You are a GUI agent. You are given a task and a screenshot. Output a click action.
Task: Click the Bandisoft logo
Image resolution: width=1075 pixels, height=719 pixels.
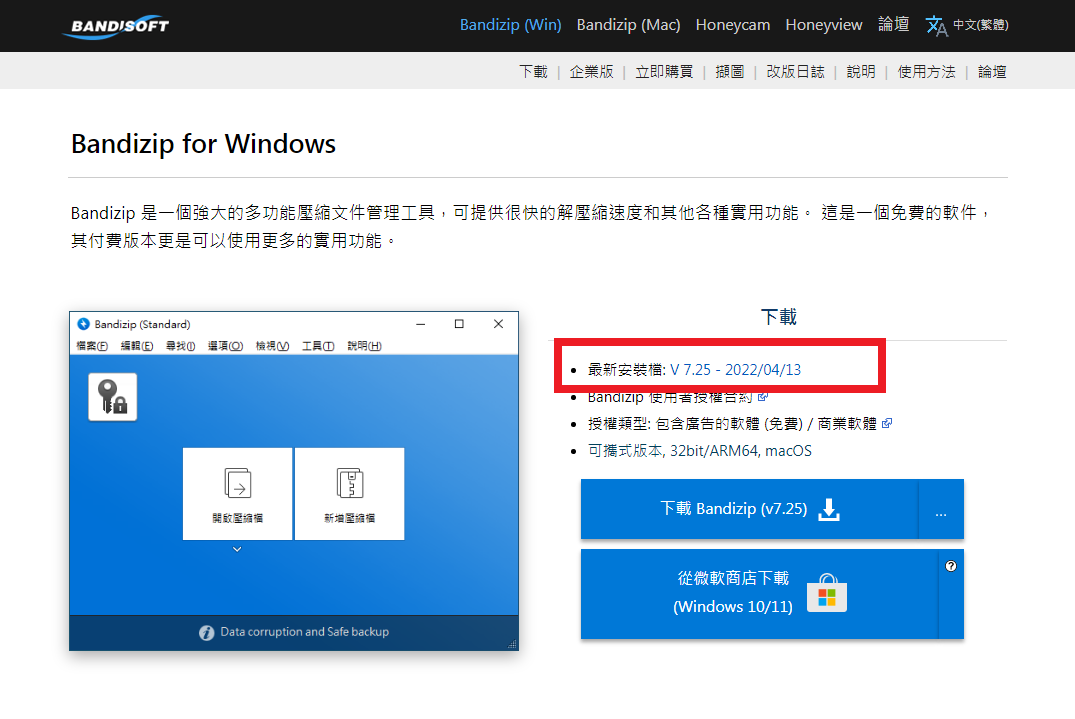coord(117,26)
